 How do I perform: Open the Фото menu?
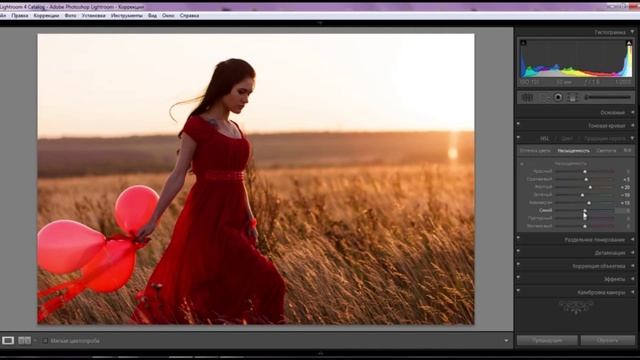pyautogui.click(x=70, y=16)
